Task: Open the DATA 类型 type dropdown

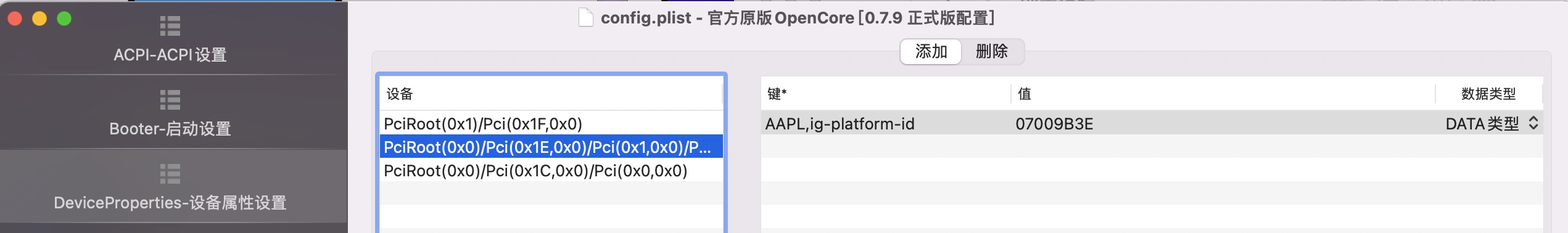Action: [1492, 124]
